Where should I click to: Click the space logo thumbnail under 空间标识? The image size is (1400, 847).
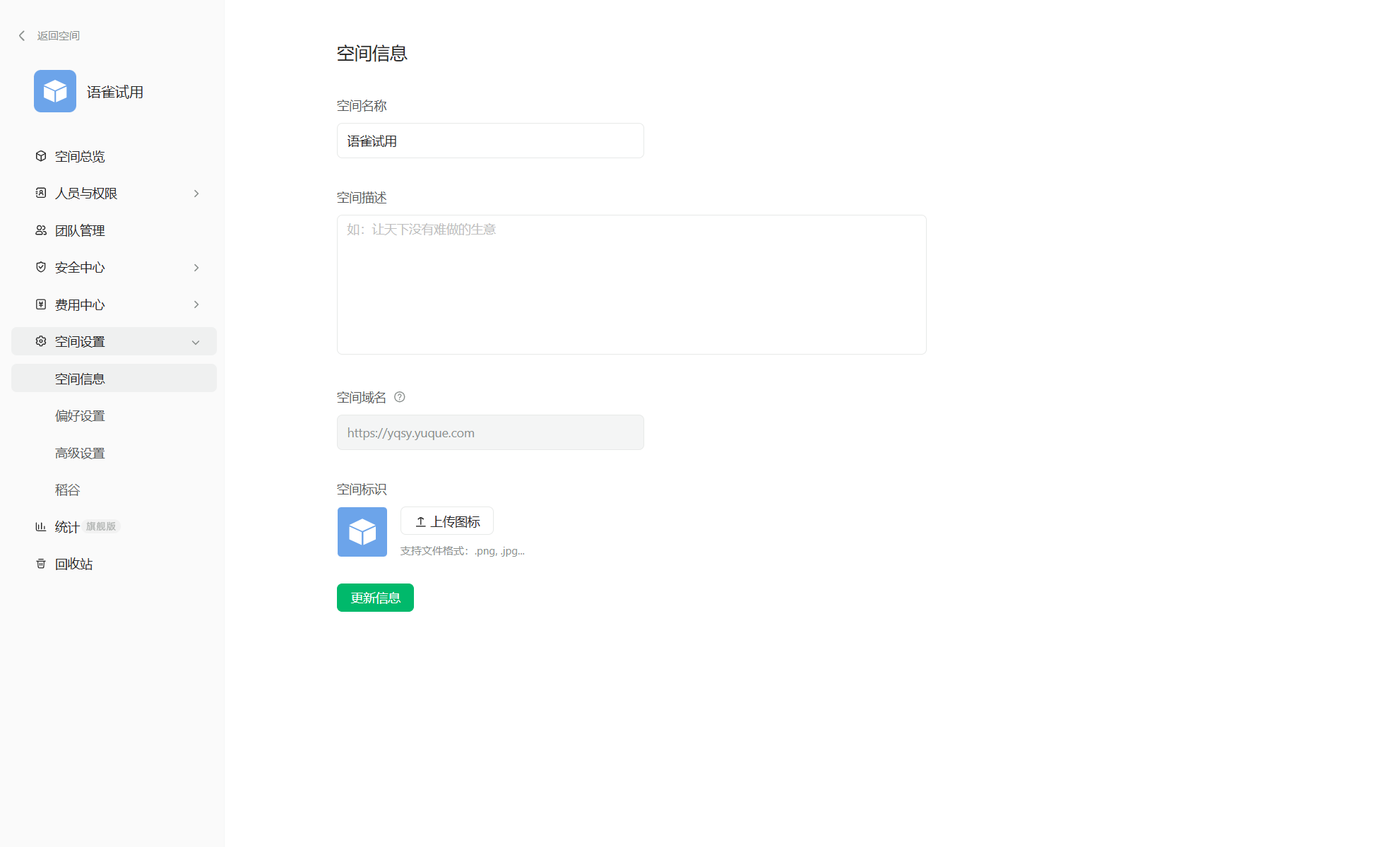click(362, 532)
